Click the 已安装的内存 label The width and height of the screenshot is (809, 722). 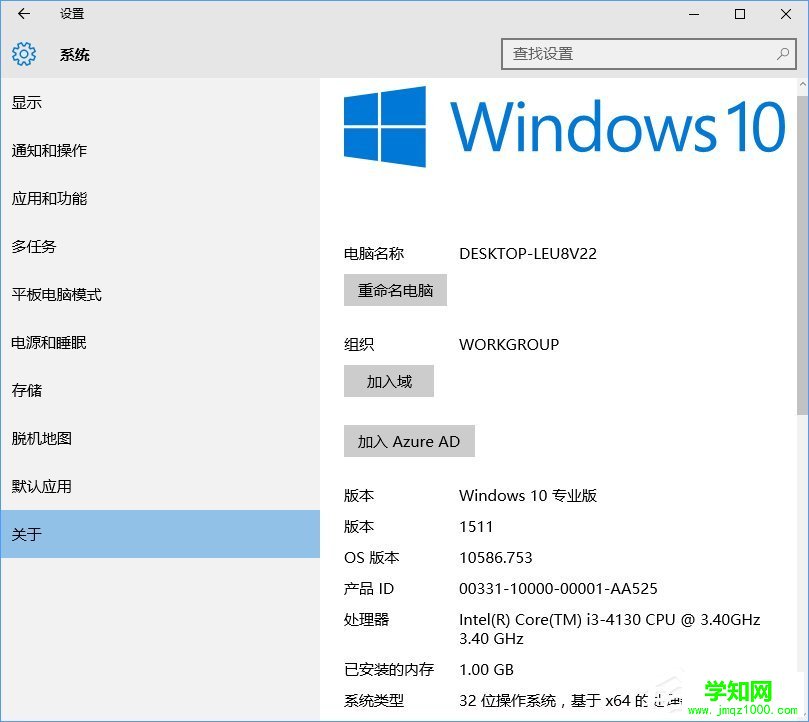[389, 670]
